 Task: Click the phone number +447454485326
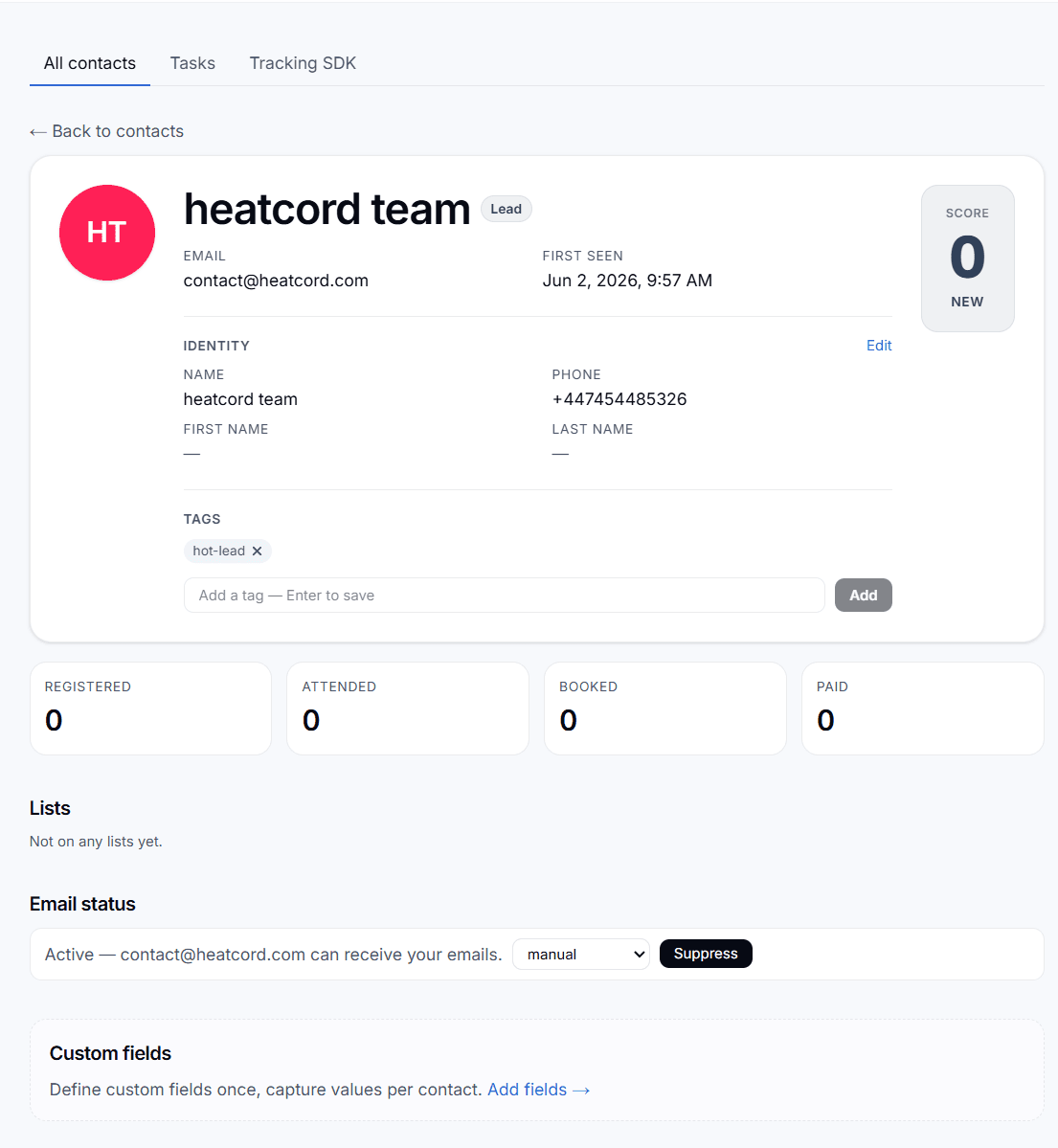(x=619, y=399)
